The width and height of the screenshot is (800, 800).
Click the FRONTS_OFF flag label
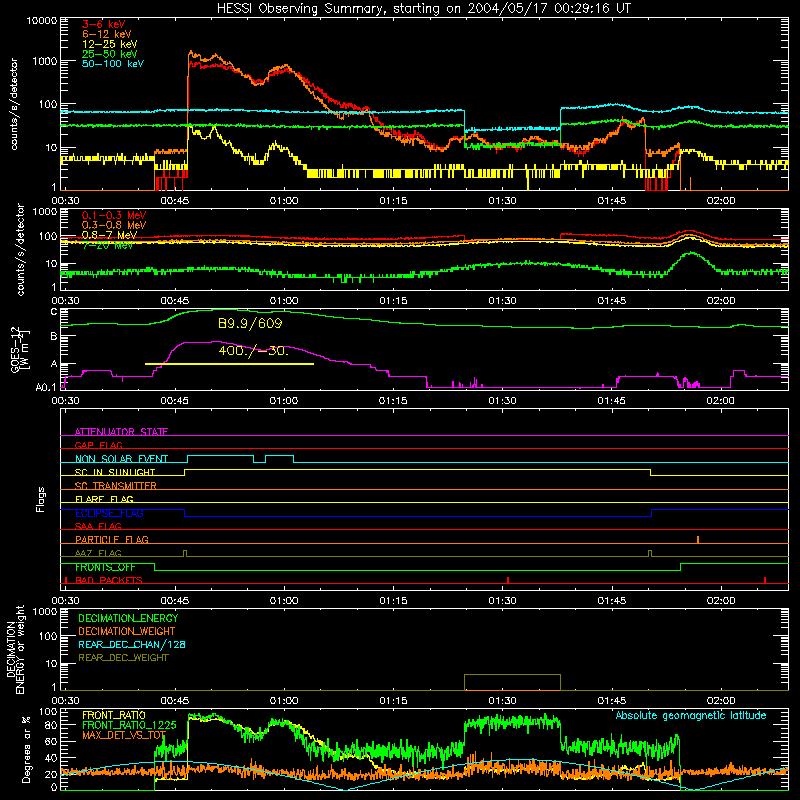coord(105,567)
